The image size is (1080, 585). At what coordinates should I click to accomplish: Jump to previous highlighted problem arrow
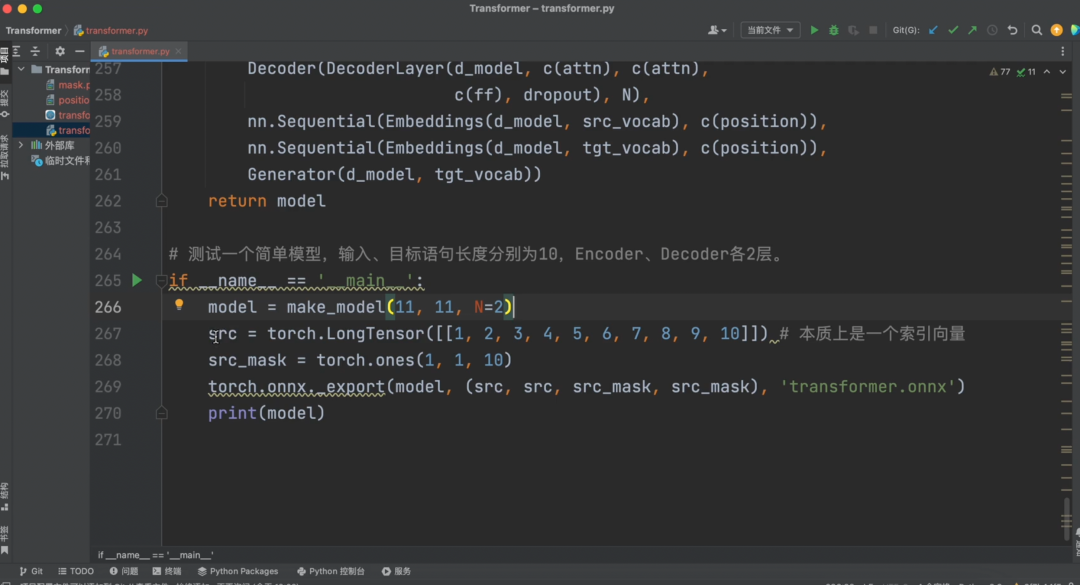click(x=1047, y=72)
